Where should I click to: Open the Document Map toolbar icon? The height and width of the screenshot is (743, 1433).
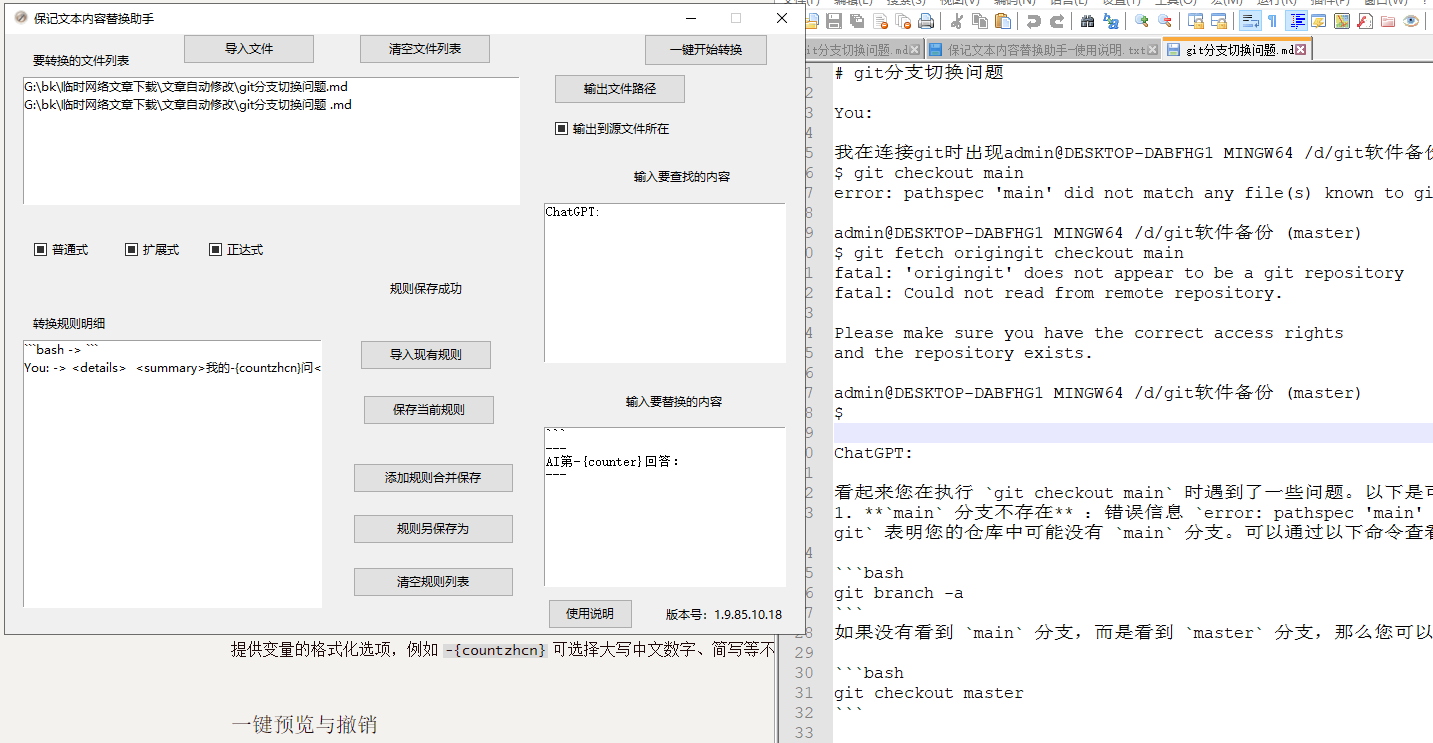[1342, 21]
